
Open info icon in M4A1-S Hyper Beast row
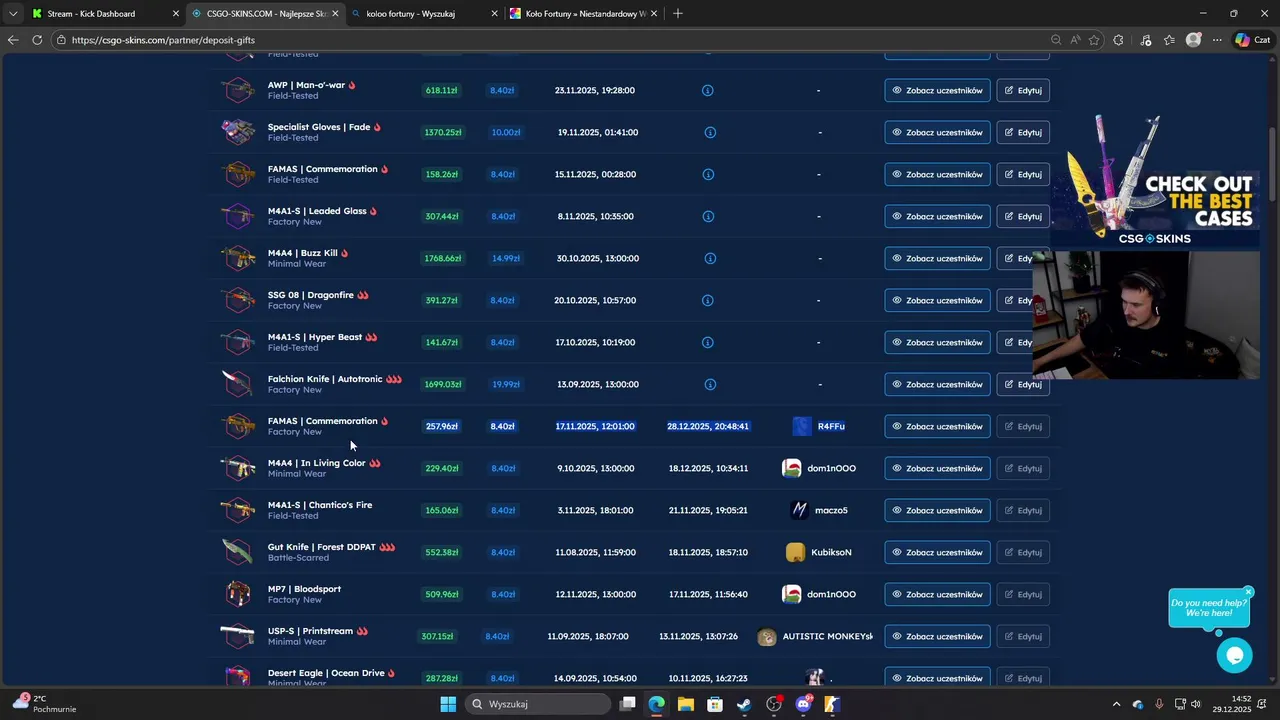(707, 342)
